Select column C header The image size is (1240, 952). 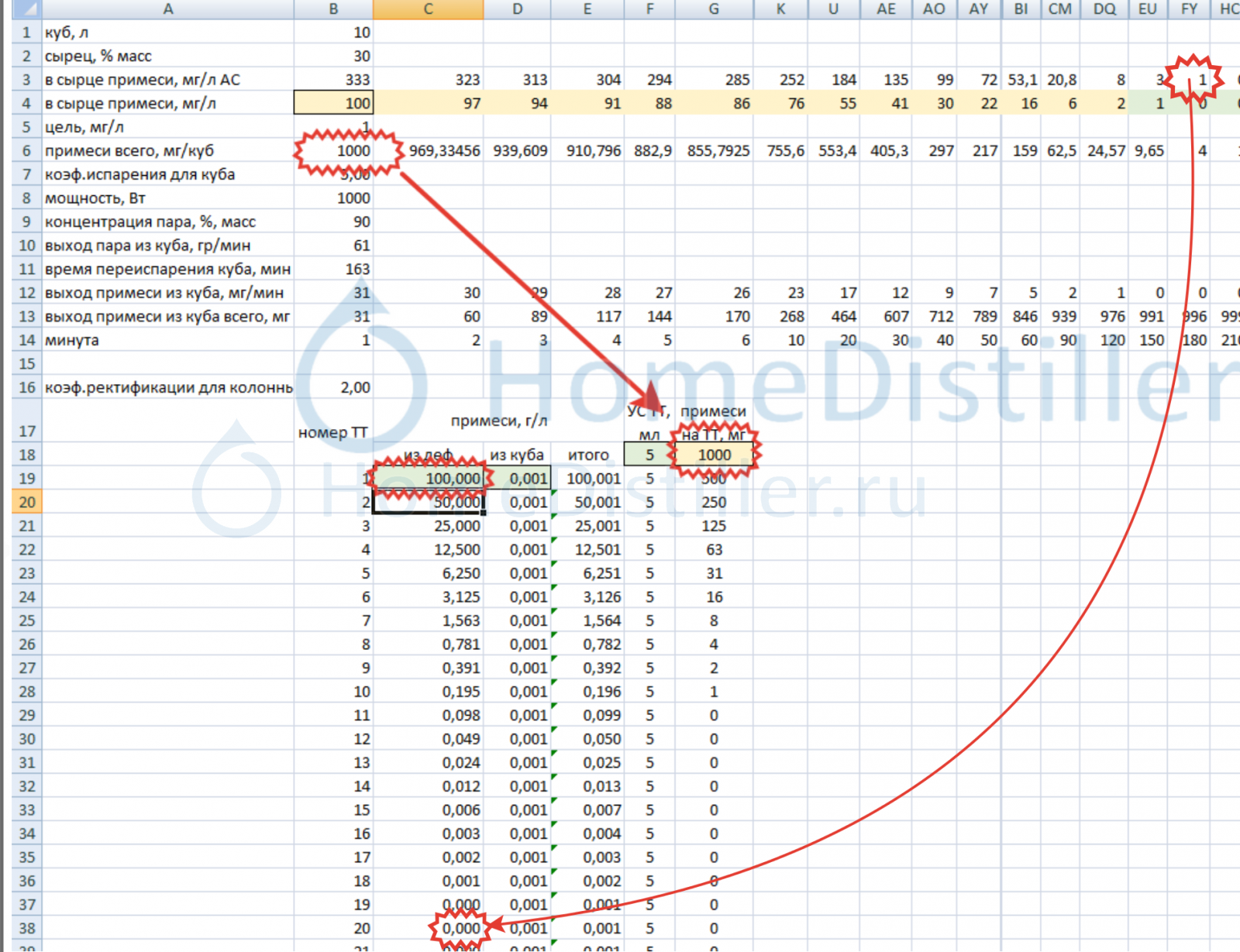coord(428,9)
